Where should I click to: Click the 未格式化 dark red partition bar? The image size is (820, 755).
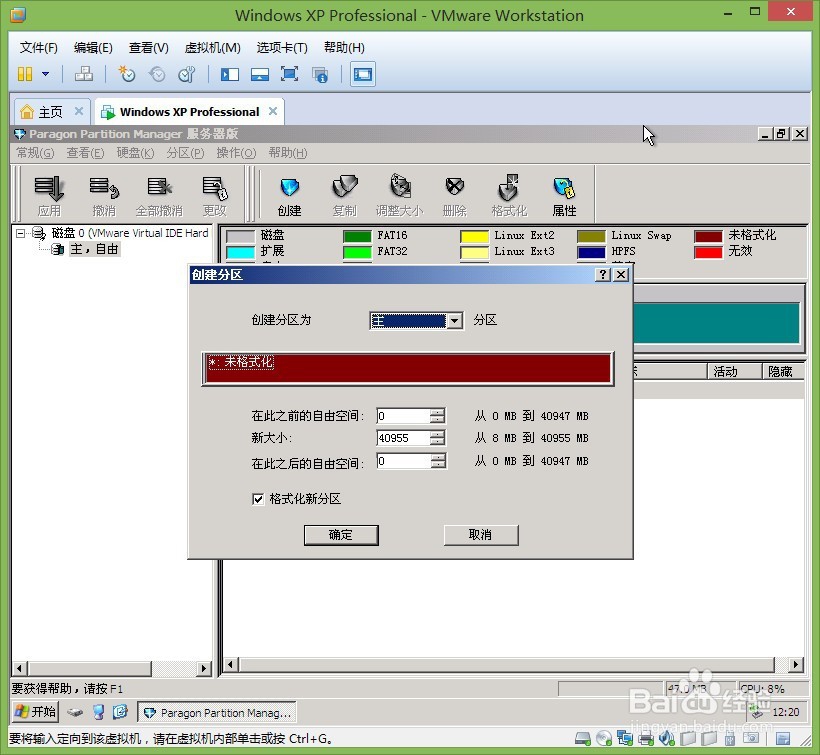[x=407, y=369]
